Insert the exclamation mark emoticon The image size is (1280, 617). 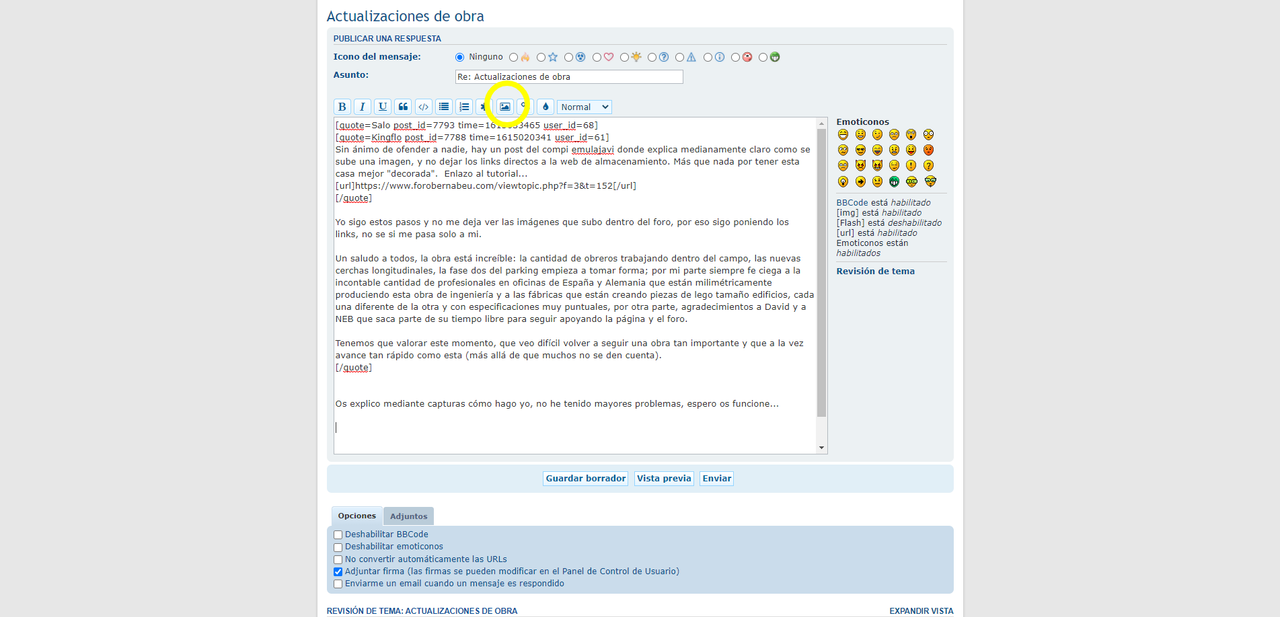coord(911,165)
